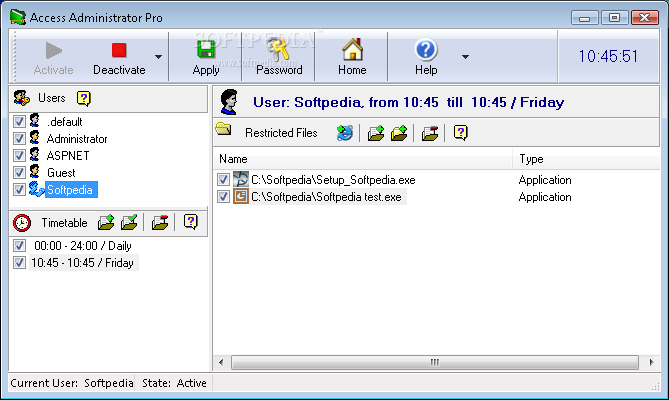Screen dimensions: 669x400
Task: Select the Softpedia user entry
Action: pos(71,190)
